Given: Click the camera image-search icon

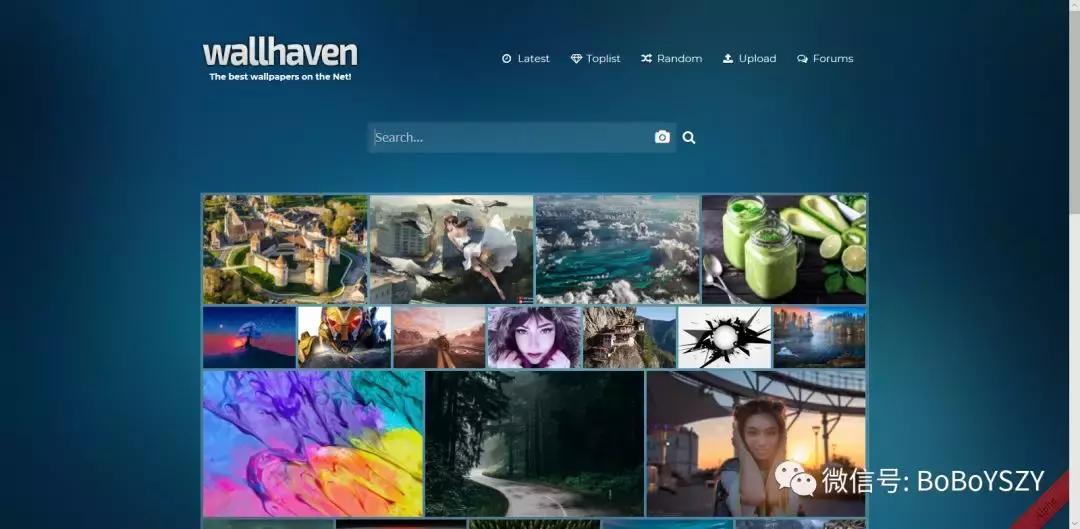Looking at the screenshot, I should coord(662,137).
